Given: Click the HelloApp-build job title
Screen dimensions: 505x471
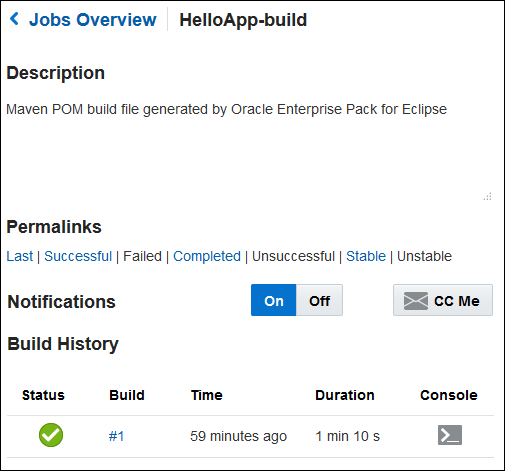Looking at the screenshot, I should 243,20.
